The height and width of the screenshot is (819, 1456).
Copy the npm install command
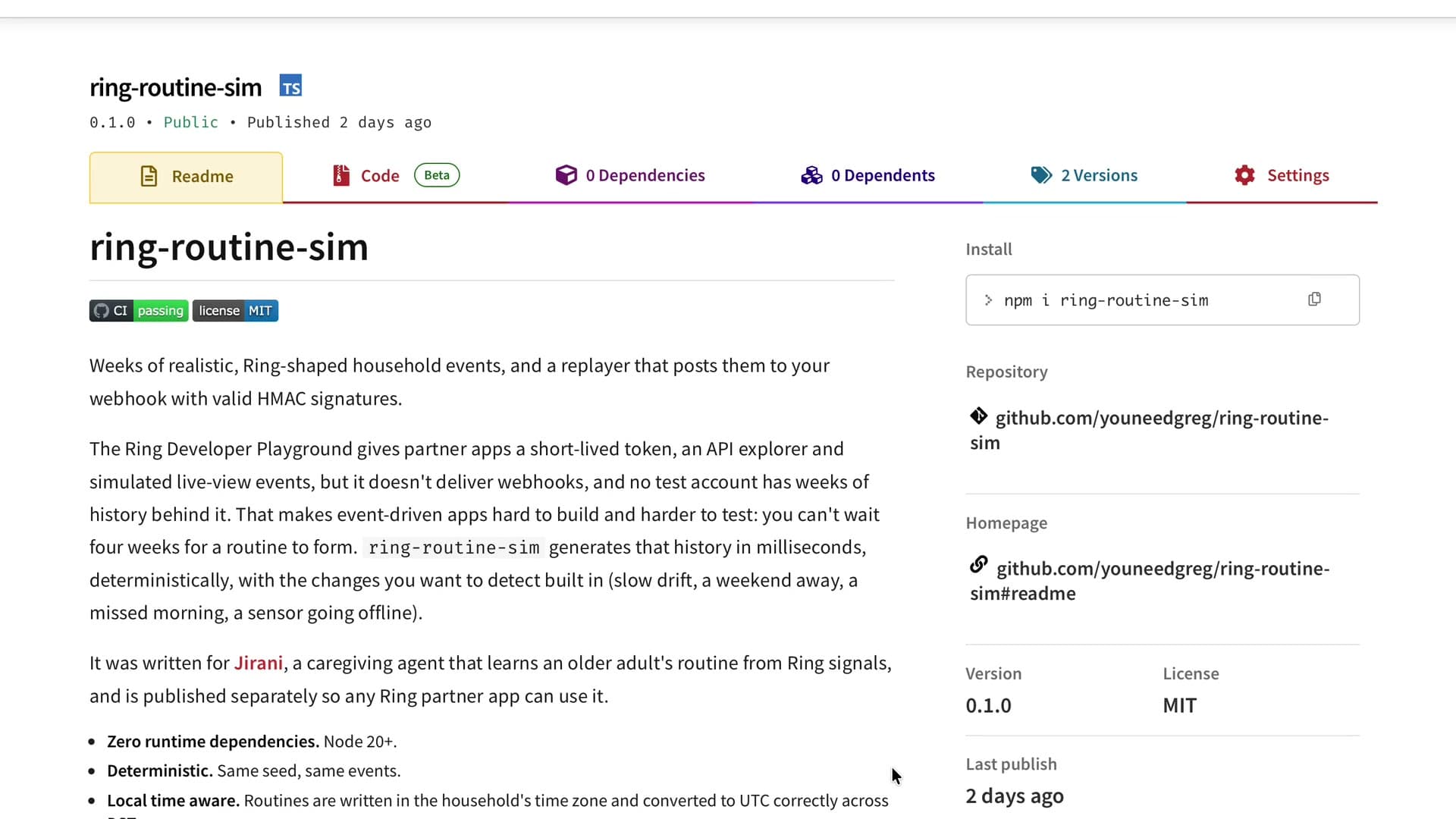(1314, 300)
